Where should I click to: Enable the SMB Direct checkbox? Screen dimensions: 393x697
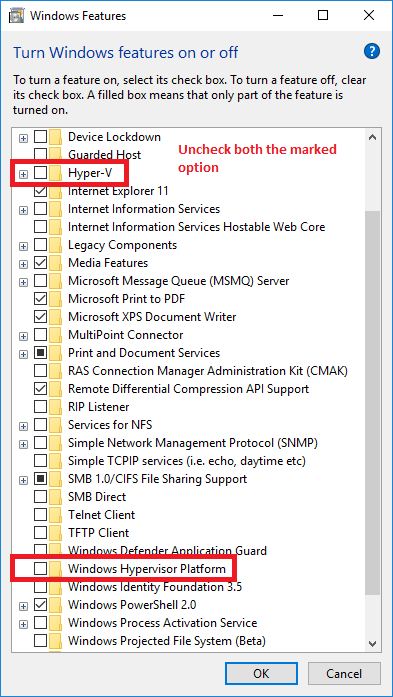(x=40, y=497)
